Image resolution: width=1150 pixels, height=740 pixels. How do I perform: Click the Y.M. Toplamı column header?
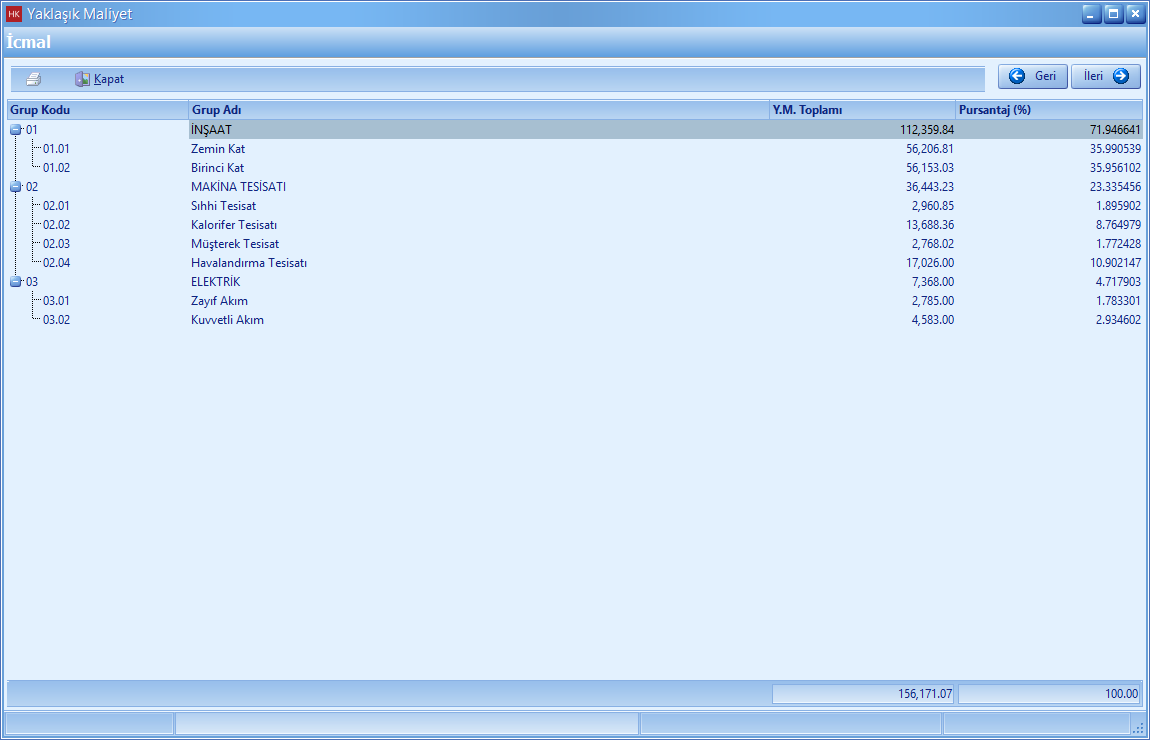point(861,110)
